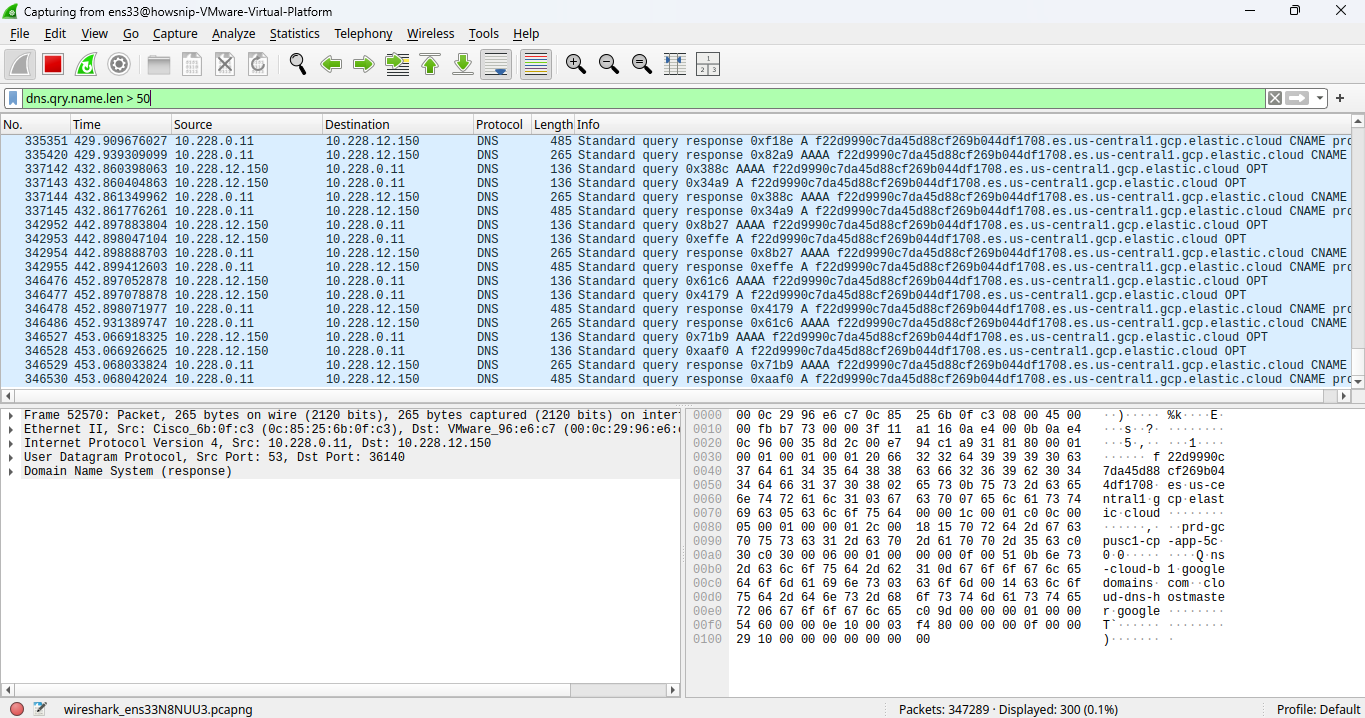Screen dimensions: 1365x718
Task: Sort by Protocol column header
Action: point(502,124)
